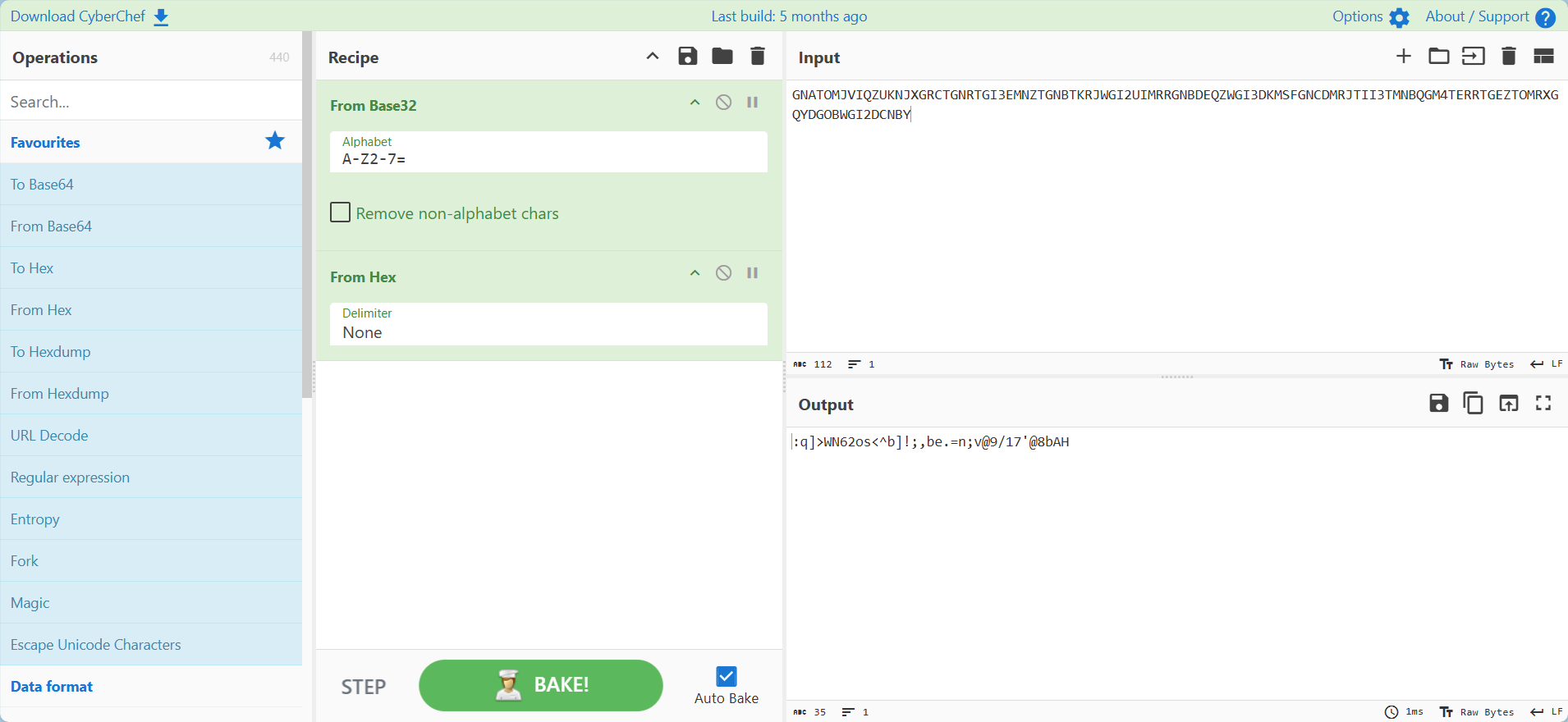Screen dimensions: 1568x722
Task: Disable the From Hex operation
Action: [x=723, y=273]
